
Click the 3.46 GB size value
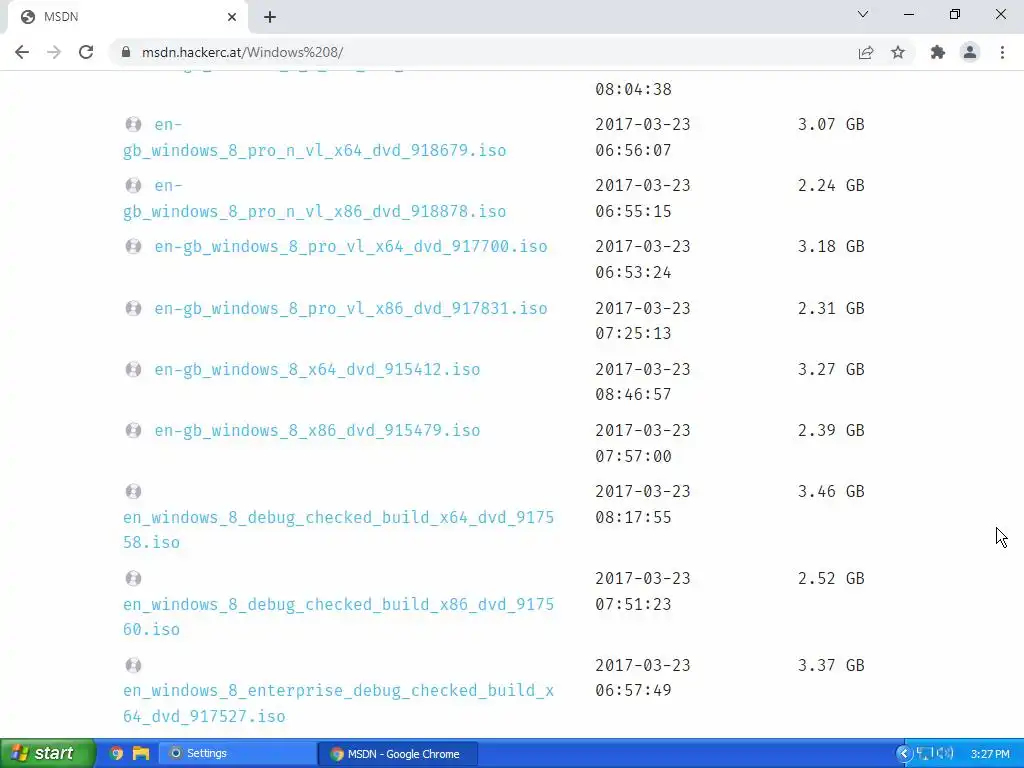click(x=831, y=491)
